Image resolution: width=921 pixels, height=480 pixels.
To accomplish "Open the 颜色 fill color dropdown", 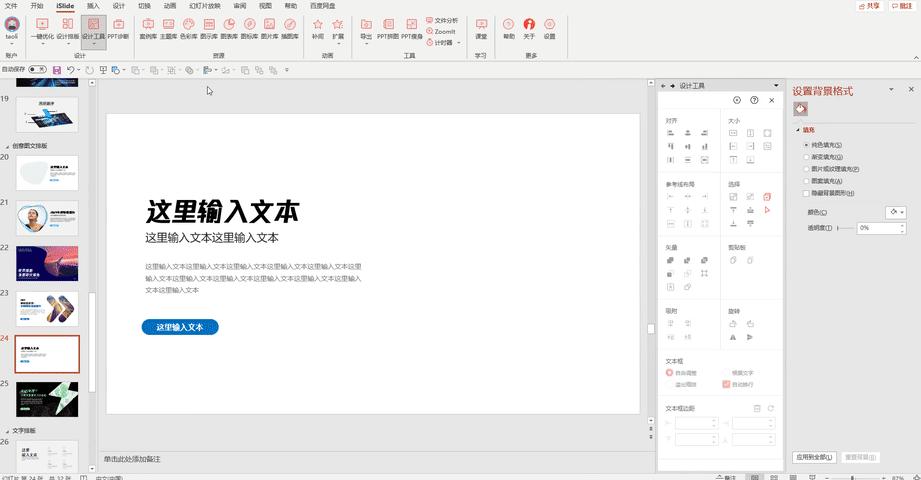I will click(x=895, y=212).
